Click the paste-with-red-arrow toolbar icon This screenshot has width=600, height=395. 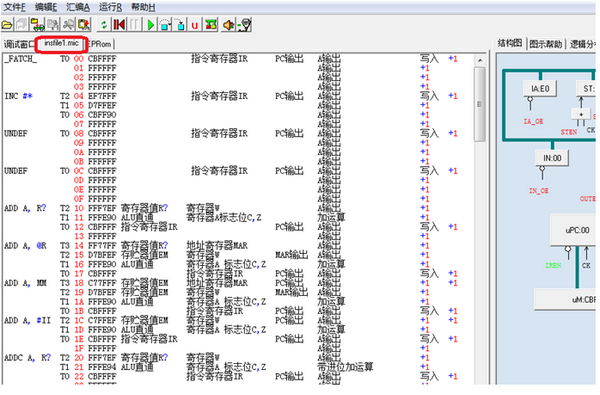pyautogui.click(x=83, y=25)
